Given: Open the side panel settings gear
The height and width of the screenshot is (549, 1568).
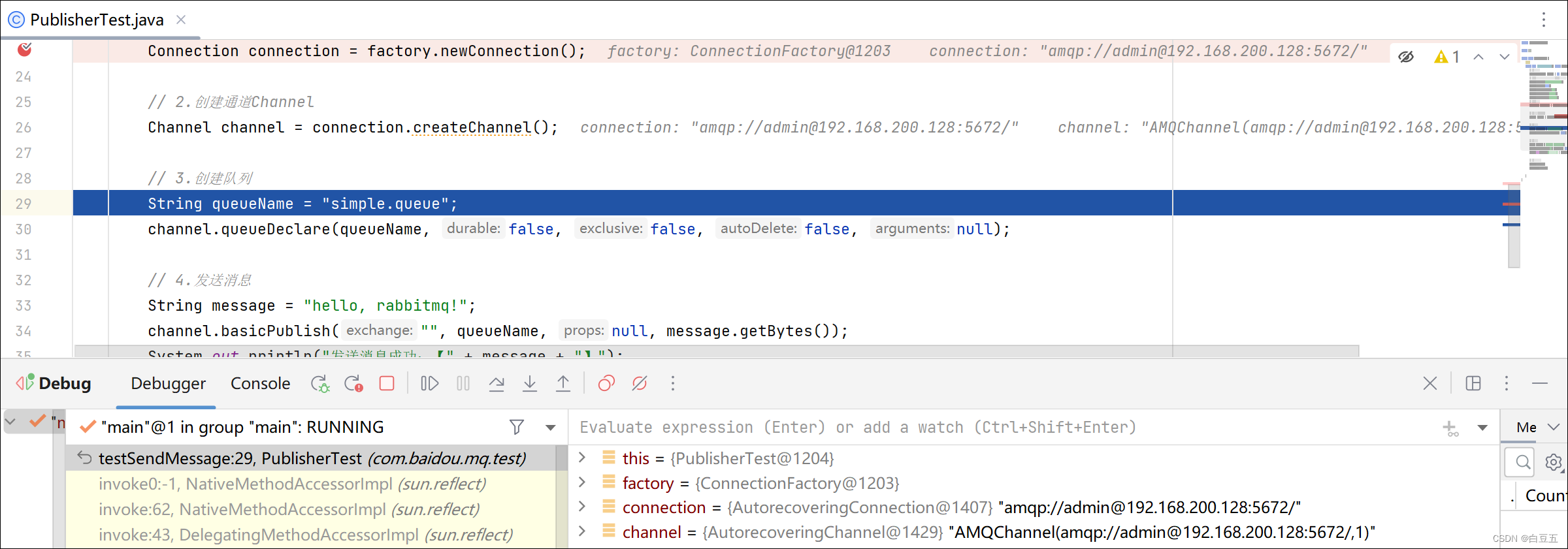Looking at the screenshot, I should click(x=1554, y=462).
